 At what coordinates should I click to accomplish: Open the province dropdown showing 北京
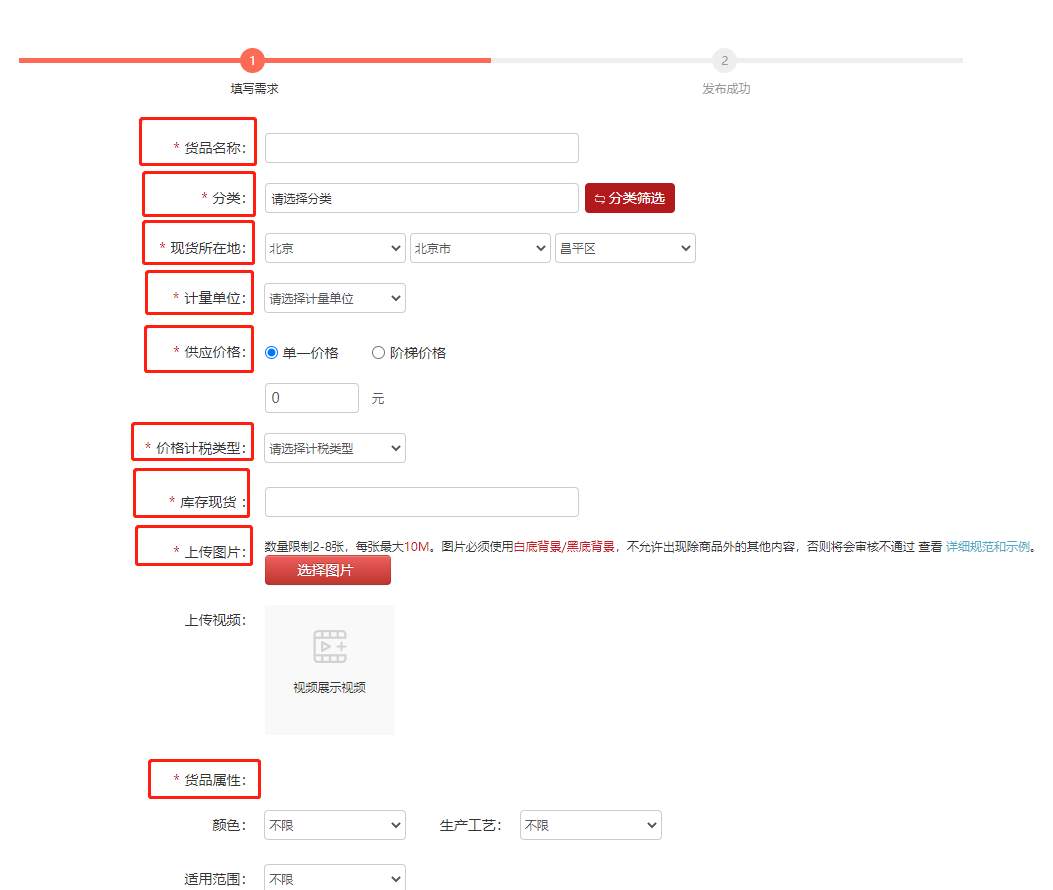[x=335, y=248]
